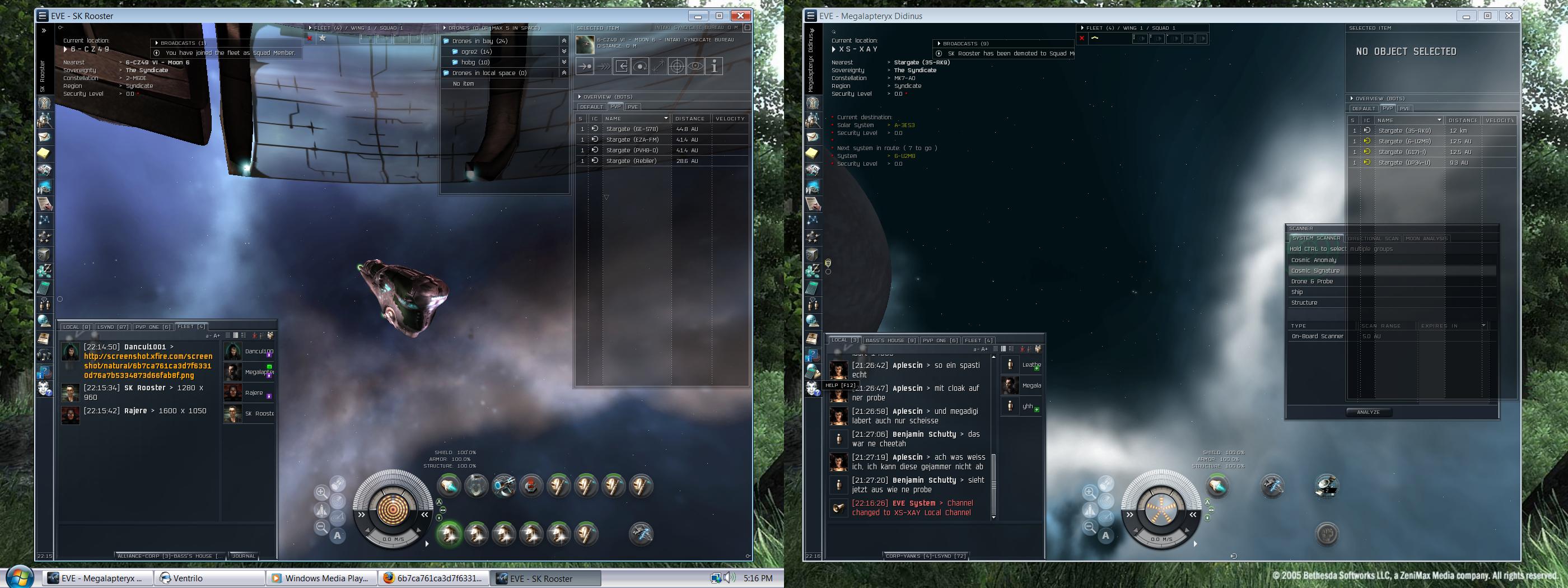Image resolution: width=1568 pixels, height=588 pixels.
Task: Click Orbit icon in SK Rooster selected item panel
Action: (x=640, y=66)
